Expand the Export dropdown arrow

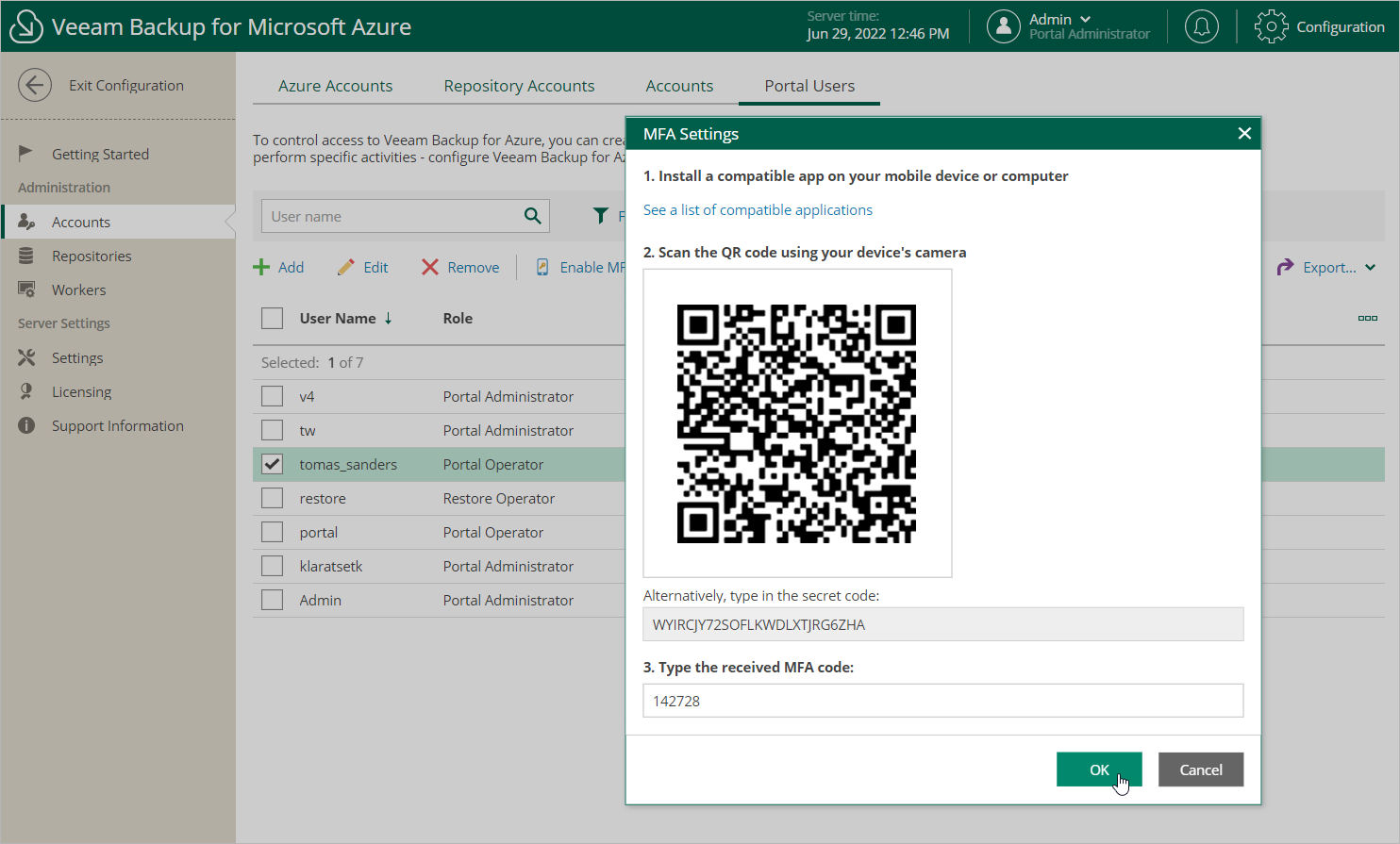[x=1370, y=267]
